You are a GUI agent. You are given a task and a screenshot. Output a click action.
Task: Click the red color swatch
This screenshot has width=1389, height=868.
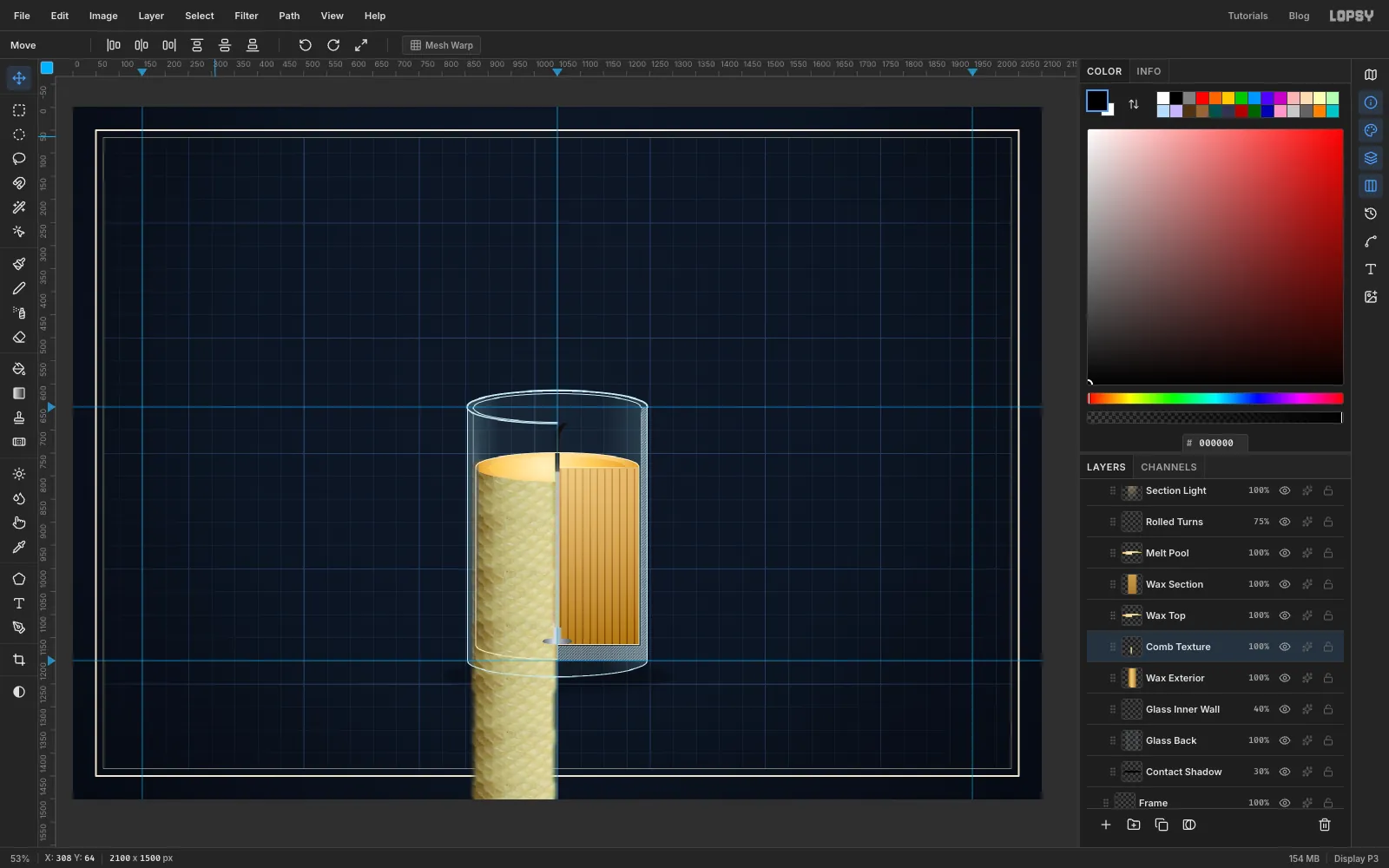[1202, 98]
